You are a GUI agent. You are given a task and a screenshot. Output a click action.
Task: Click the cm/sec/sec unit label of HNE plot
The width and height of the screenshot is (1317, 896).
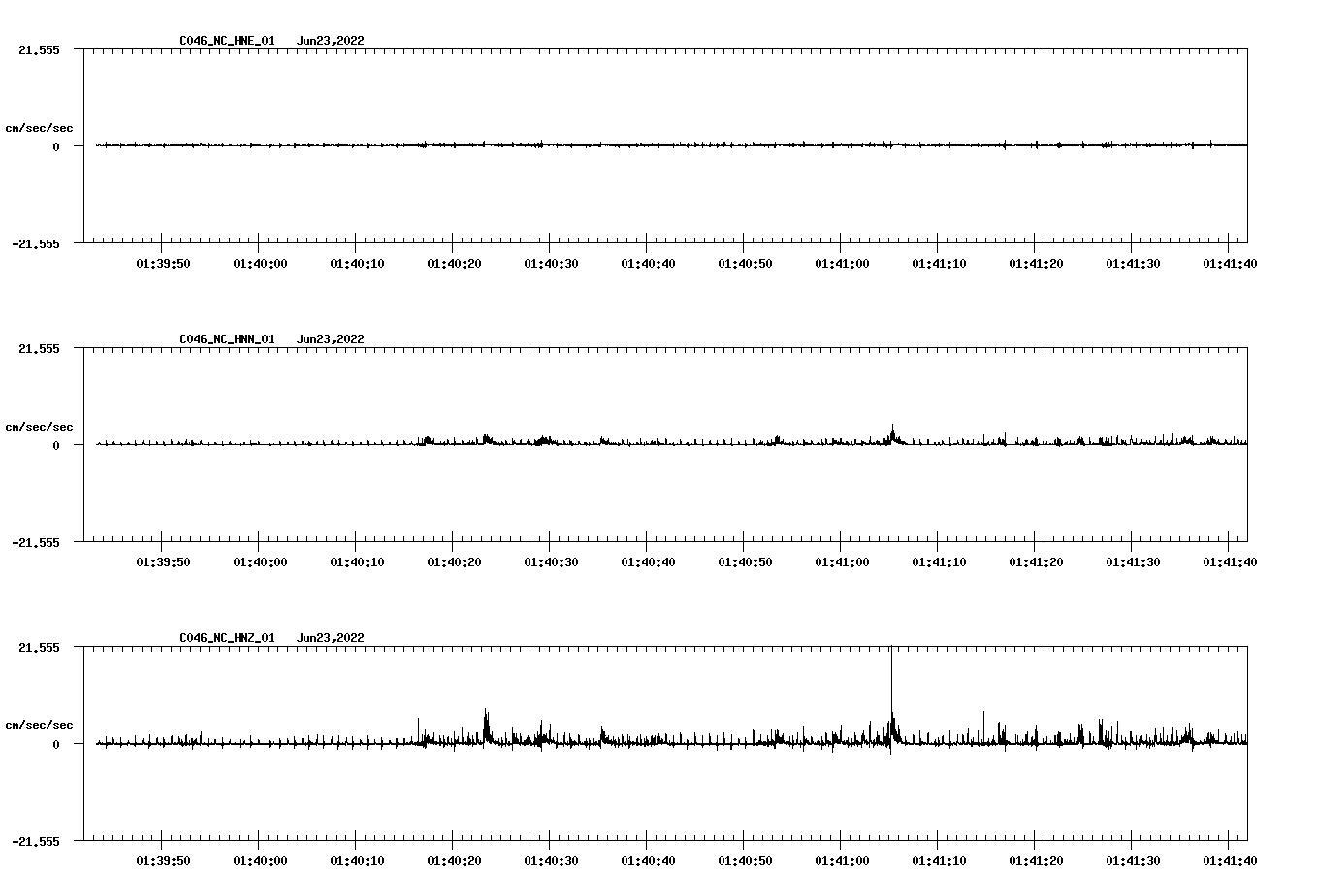point(39,128)
